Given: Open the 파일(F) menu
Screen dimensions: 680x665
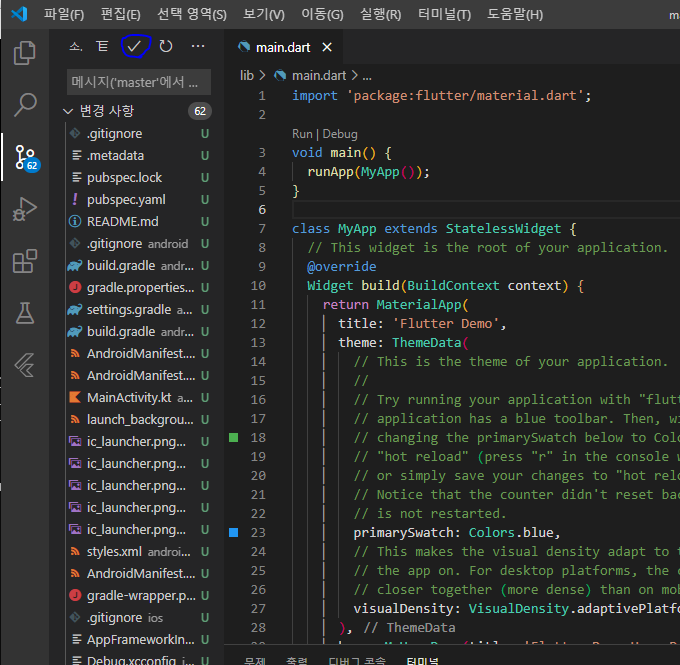Looking at the screenshot, I should pyautogui.click(x=64, y=15).
